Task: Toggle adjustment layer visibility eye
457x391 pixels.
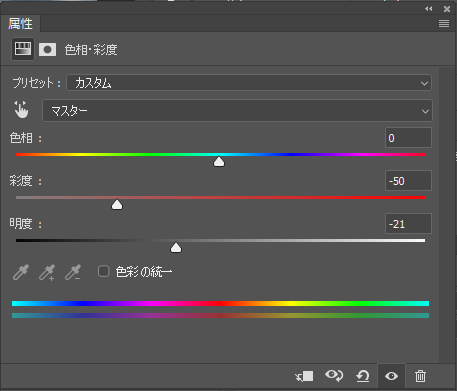Action: pos(391,376)
